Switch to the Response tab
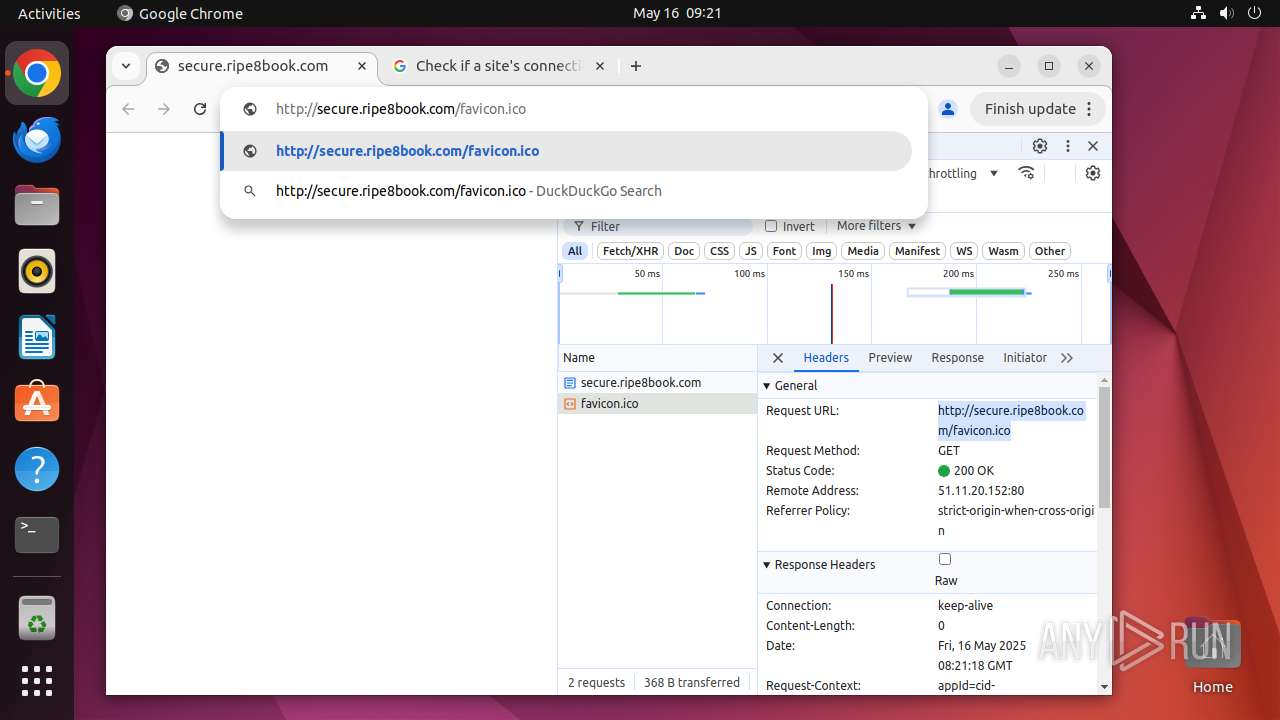 click(x=957, y=358)
